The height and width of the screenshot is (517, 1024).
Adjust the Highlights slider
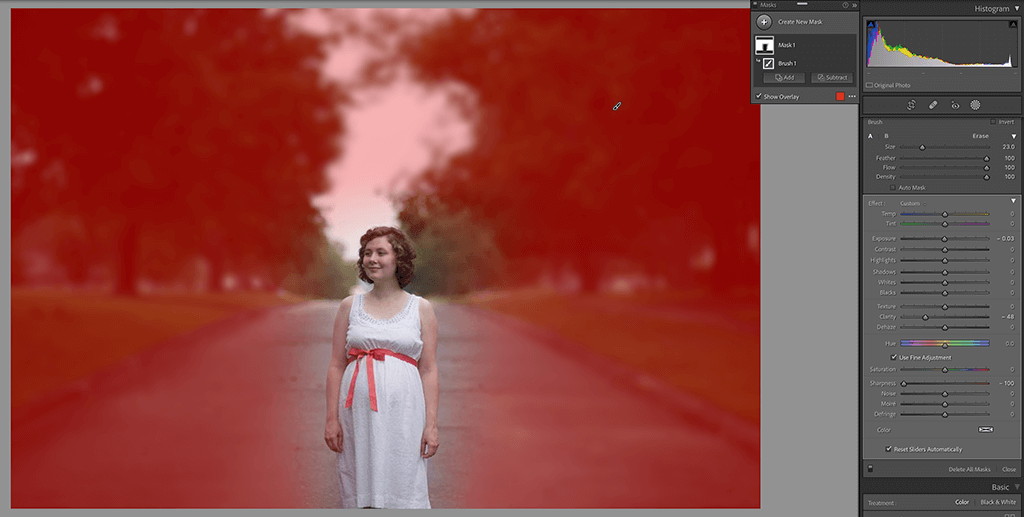(x=944, y=260)
